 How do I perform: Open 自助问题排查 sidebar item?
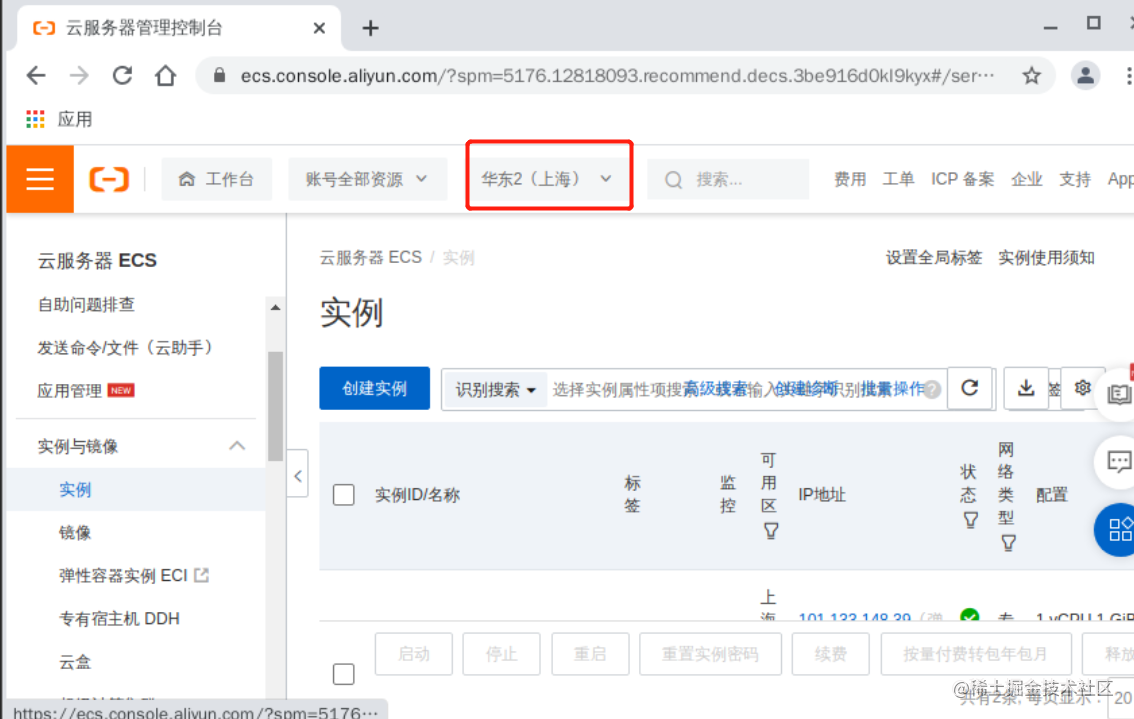tap(87, 305)
